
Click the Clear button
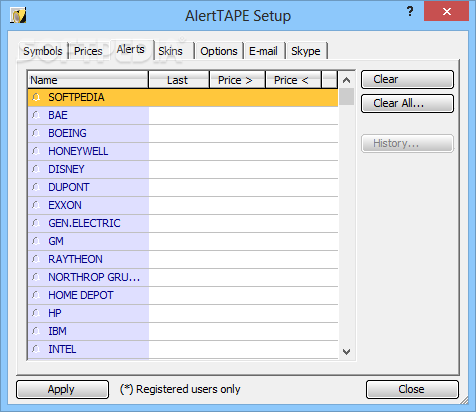[x=407, y=79]
